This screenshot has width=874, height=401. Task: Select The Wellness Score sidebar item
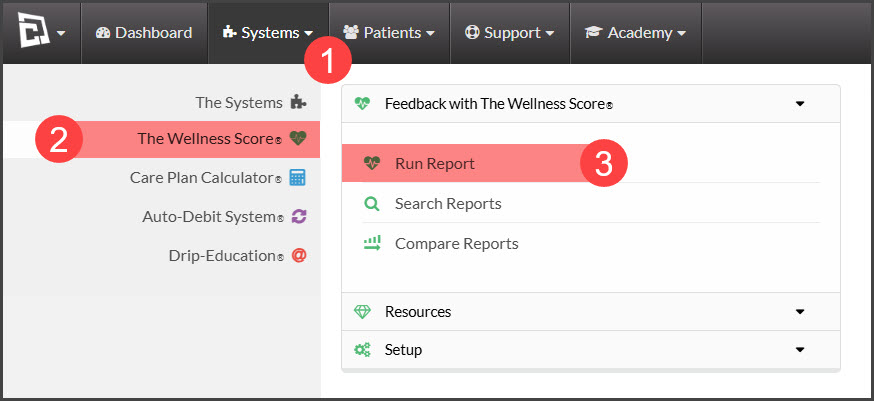pos(162,139)
